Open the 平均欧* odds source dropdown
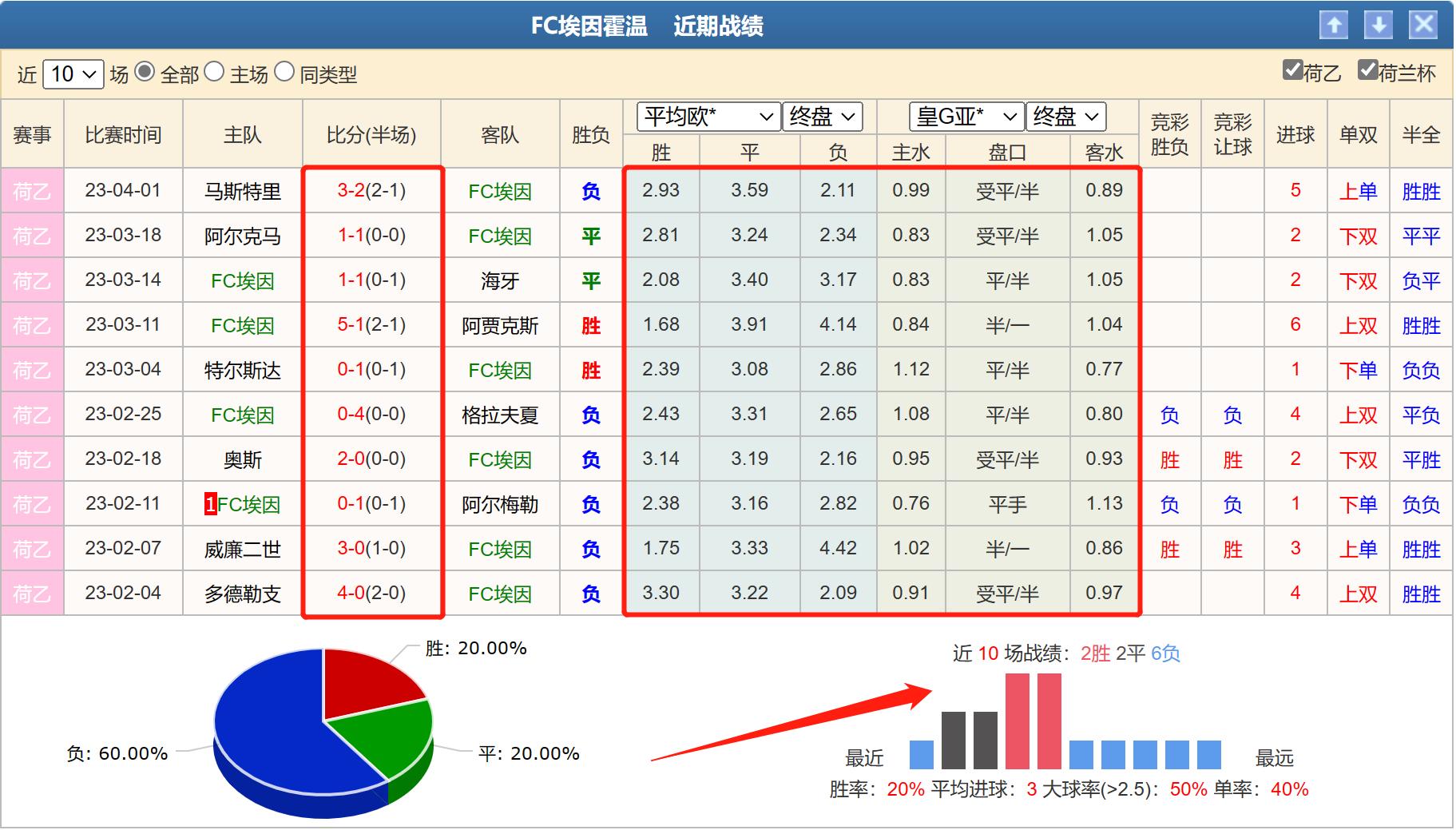This screenshot has width=1456, height=830. 708,117
